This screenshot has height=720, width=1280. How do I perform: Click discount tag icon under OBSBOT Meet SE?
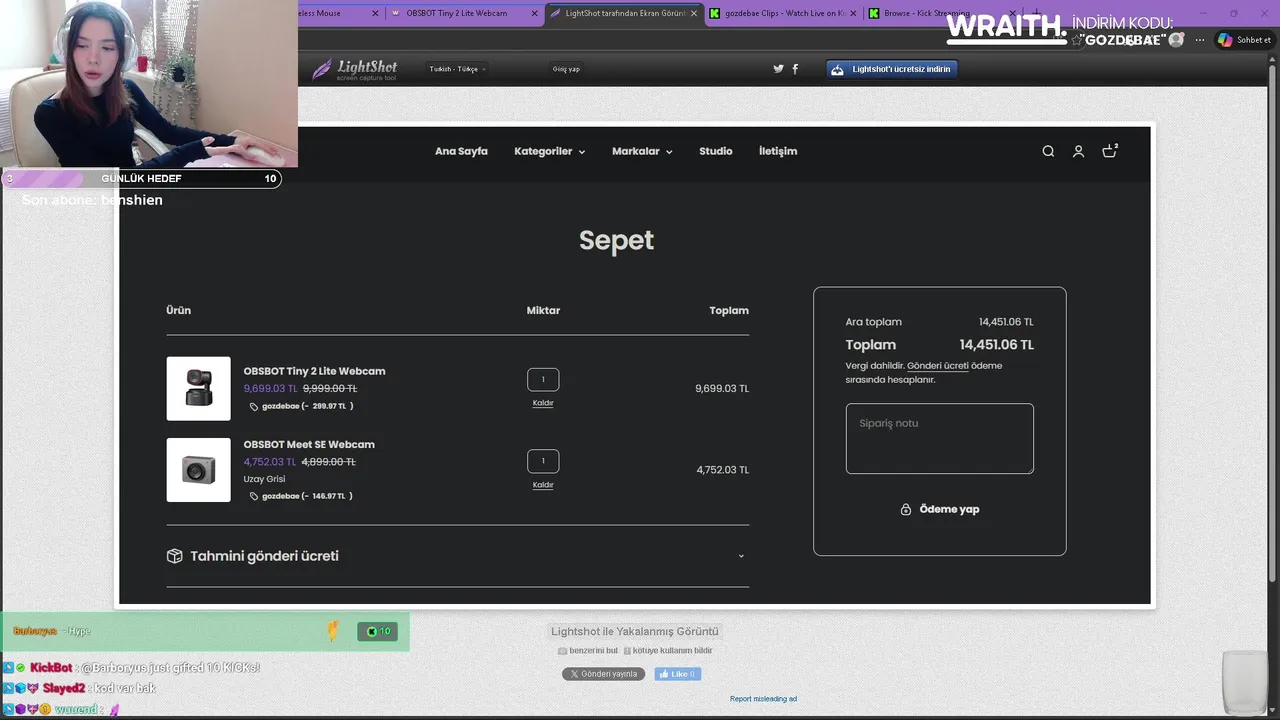(254, 496)
